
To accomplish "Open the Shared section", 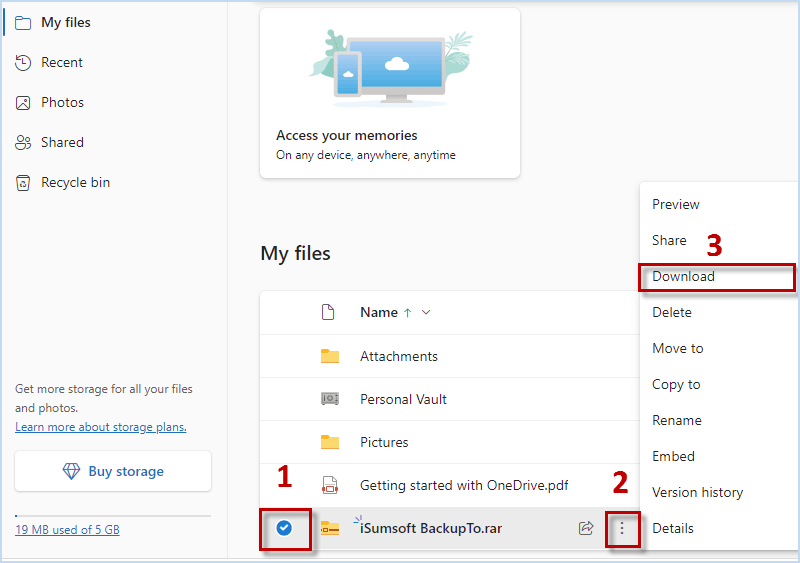I will pyautogui.click(x=62, y=142).
